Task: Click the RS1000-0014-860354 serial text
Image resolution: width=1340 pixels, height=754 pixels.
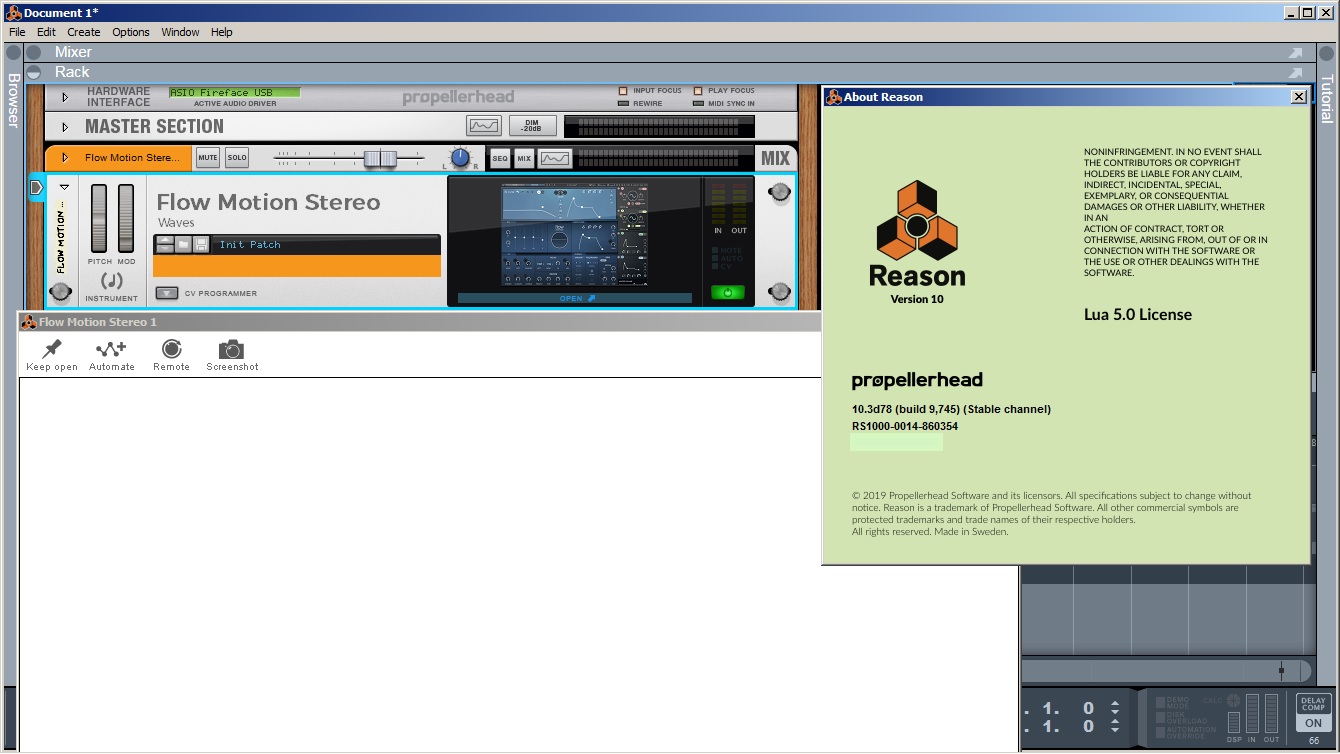Action: (x=905, y=426)
